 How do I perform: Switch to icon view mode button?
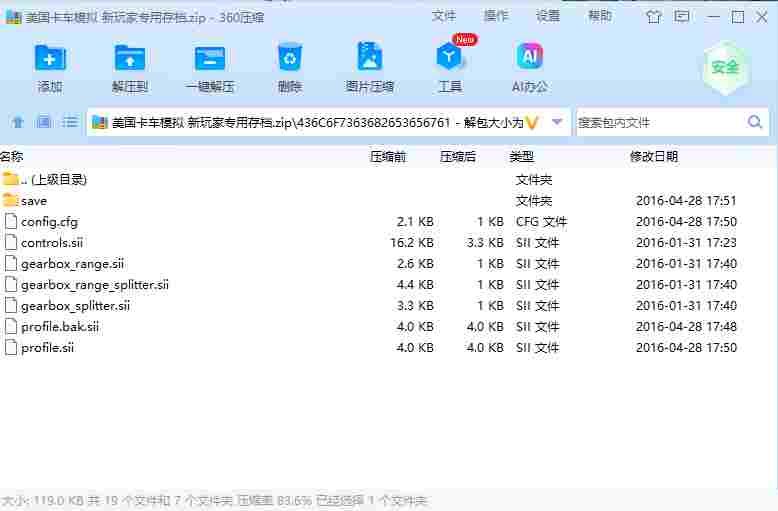[x=44, y=122]
